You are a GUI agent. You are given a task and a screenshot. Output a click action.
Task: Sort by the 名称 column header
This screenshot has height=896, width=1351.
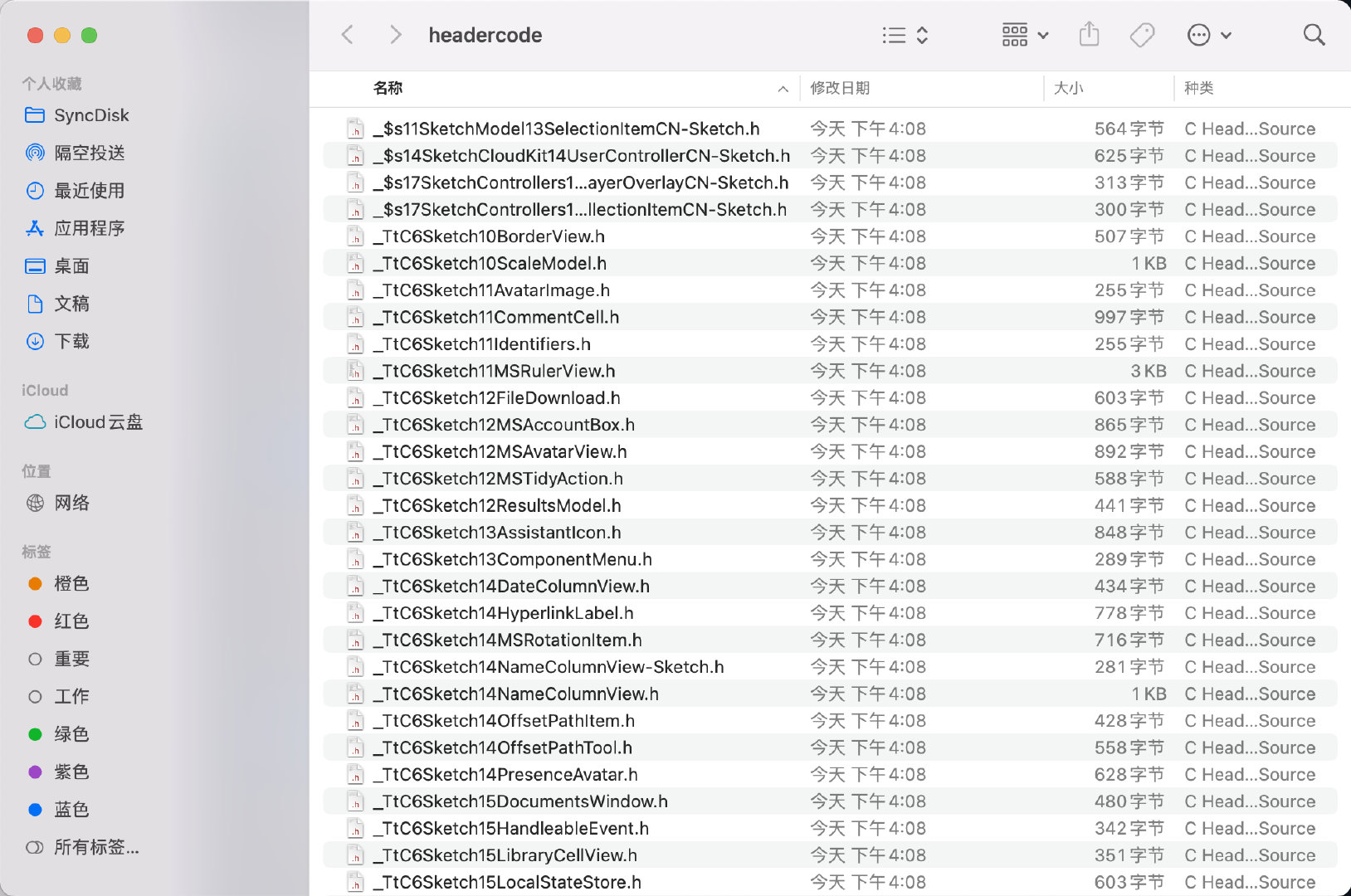[388, 88]
